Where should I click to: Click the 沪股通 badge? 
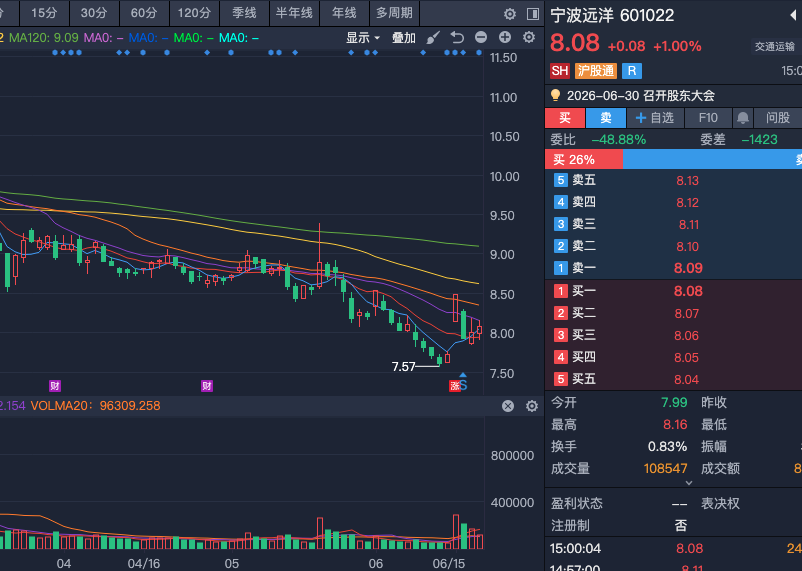596,71
